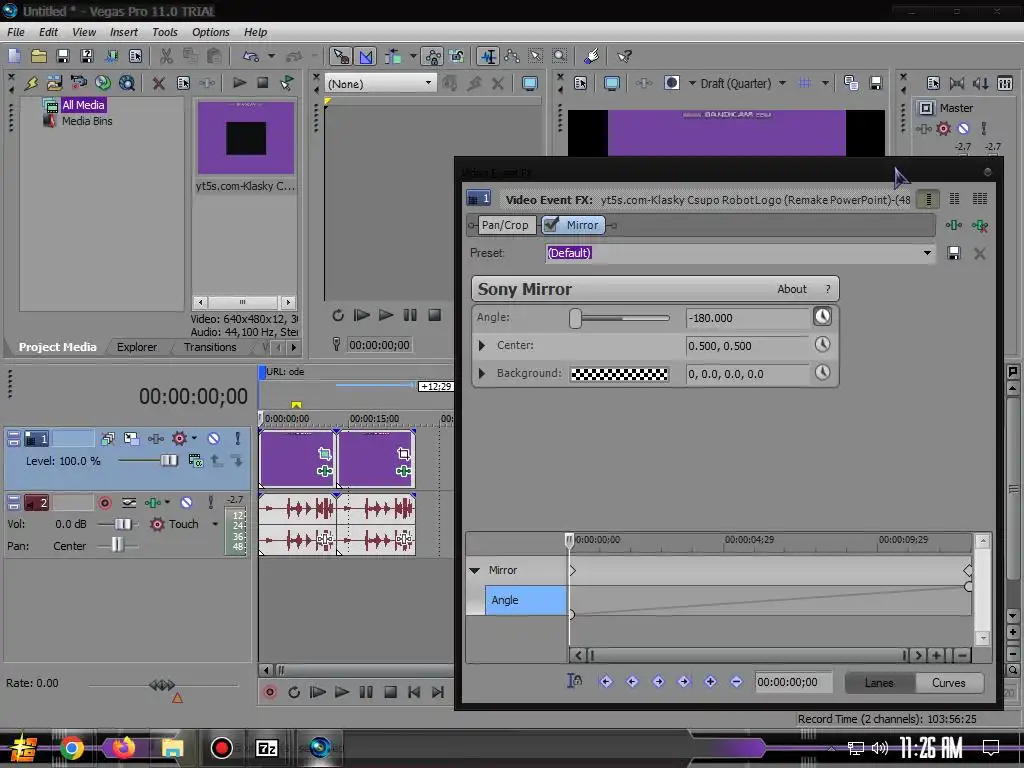Viewport: 1024px width, 768px height.
Task: Click Delete Keyframe minus diamond button
Action: pyautogui.click(x=736, y=682)
